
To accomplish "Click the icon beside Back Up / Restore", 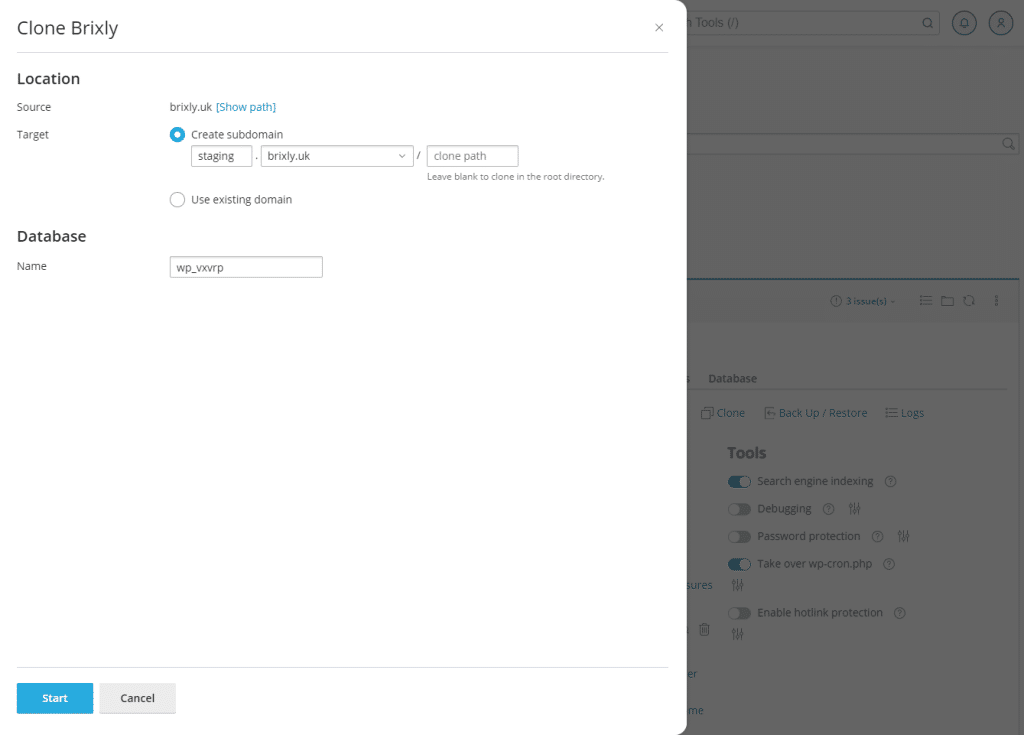I will point(769,413).
